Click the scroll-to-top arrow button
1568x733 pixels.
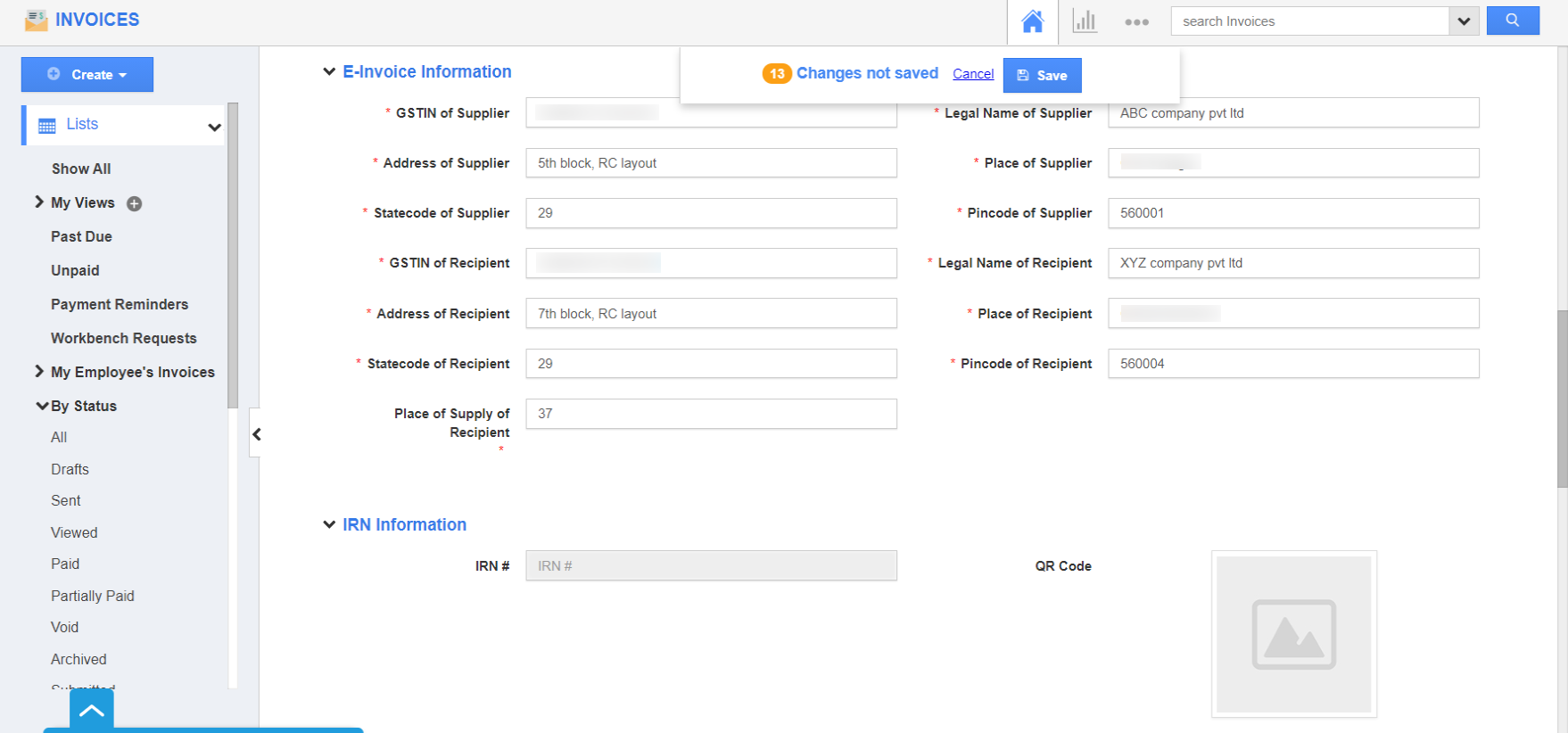(x=92, y=712)
